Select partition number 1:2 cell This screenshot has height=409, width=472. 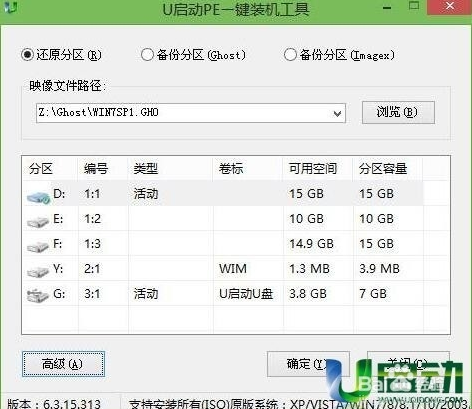(x=92, y=219)
